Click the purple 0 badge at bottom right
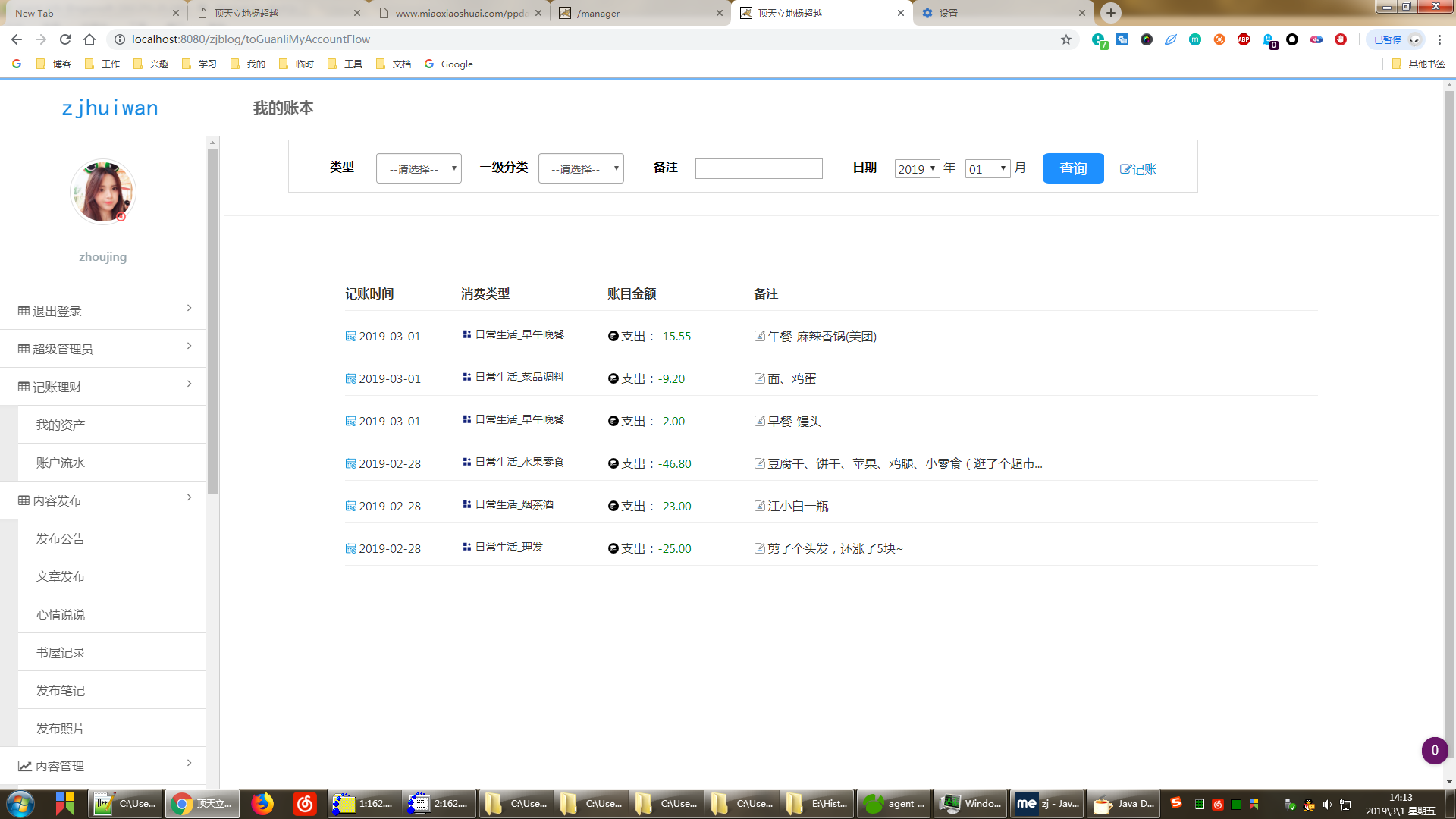Screen dimensions: 1456x819 pos(1435,751)
